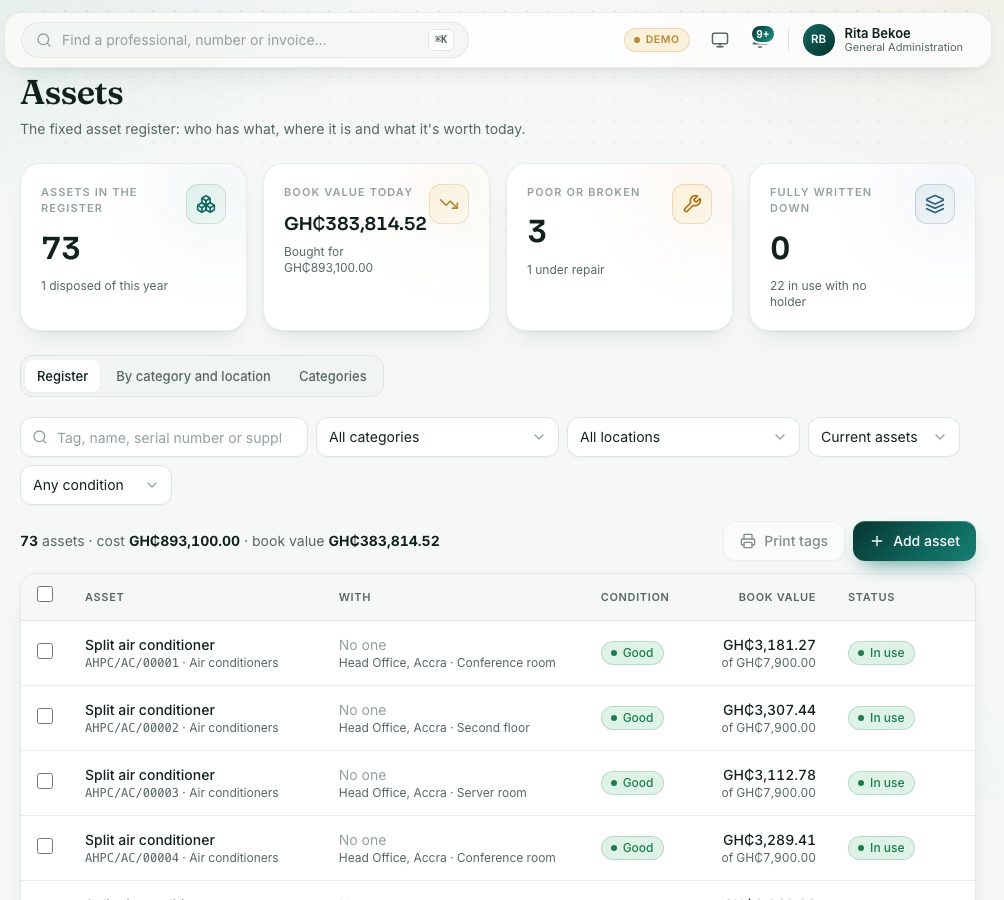Open asset row AHPC/AC/00003 Split air conditioner
Screen dimensions: 1004x900
point(498,783)
